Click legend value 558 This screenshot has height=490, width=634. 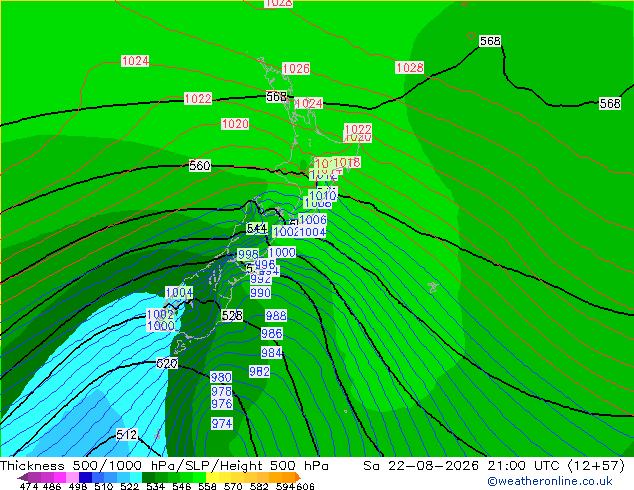click(207, 486)
